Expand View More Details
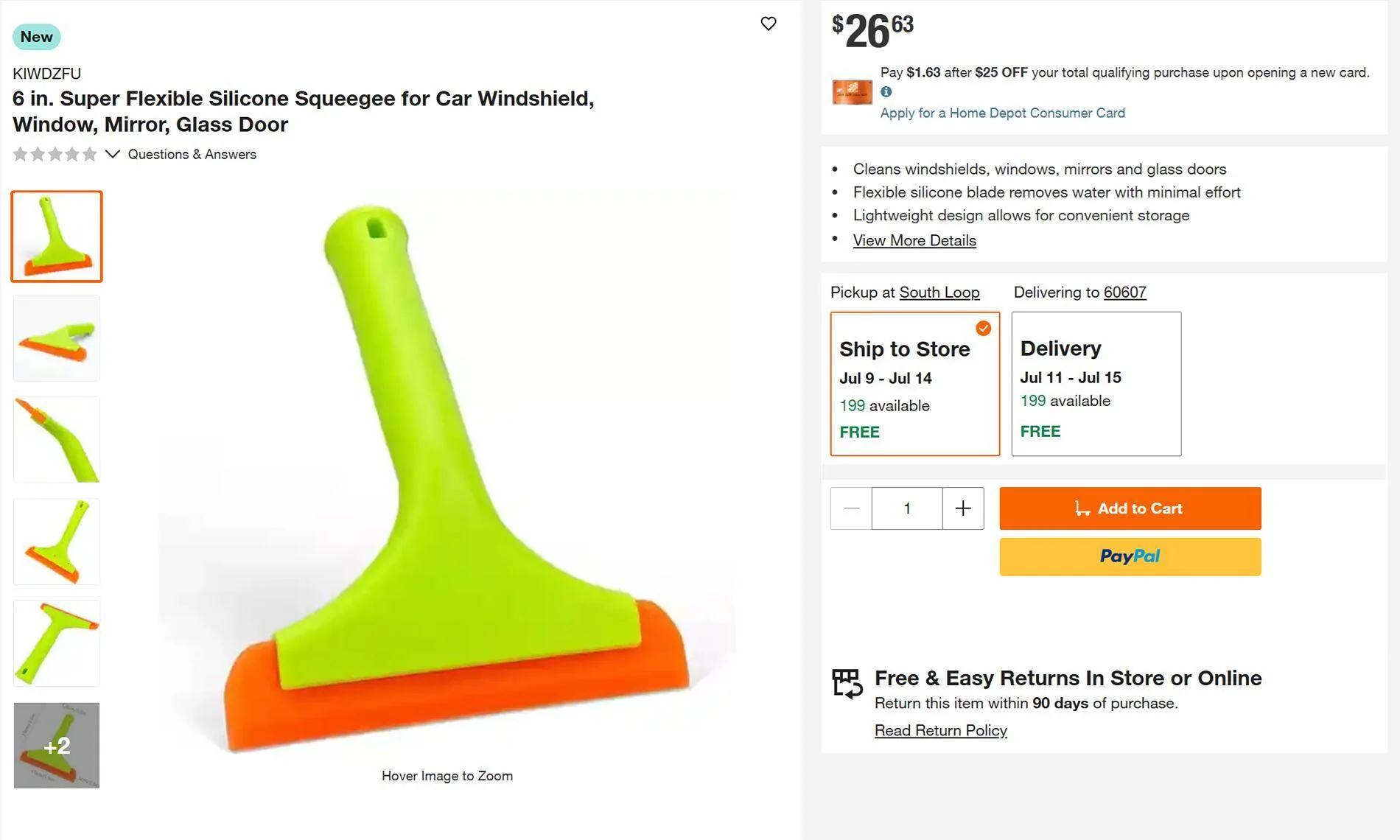 [914, 240]
